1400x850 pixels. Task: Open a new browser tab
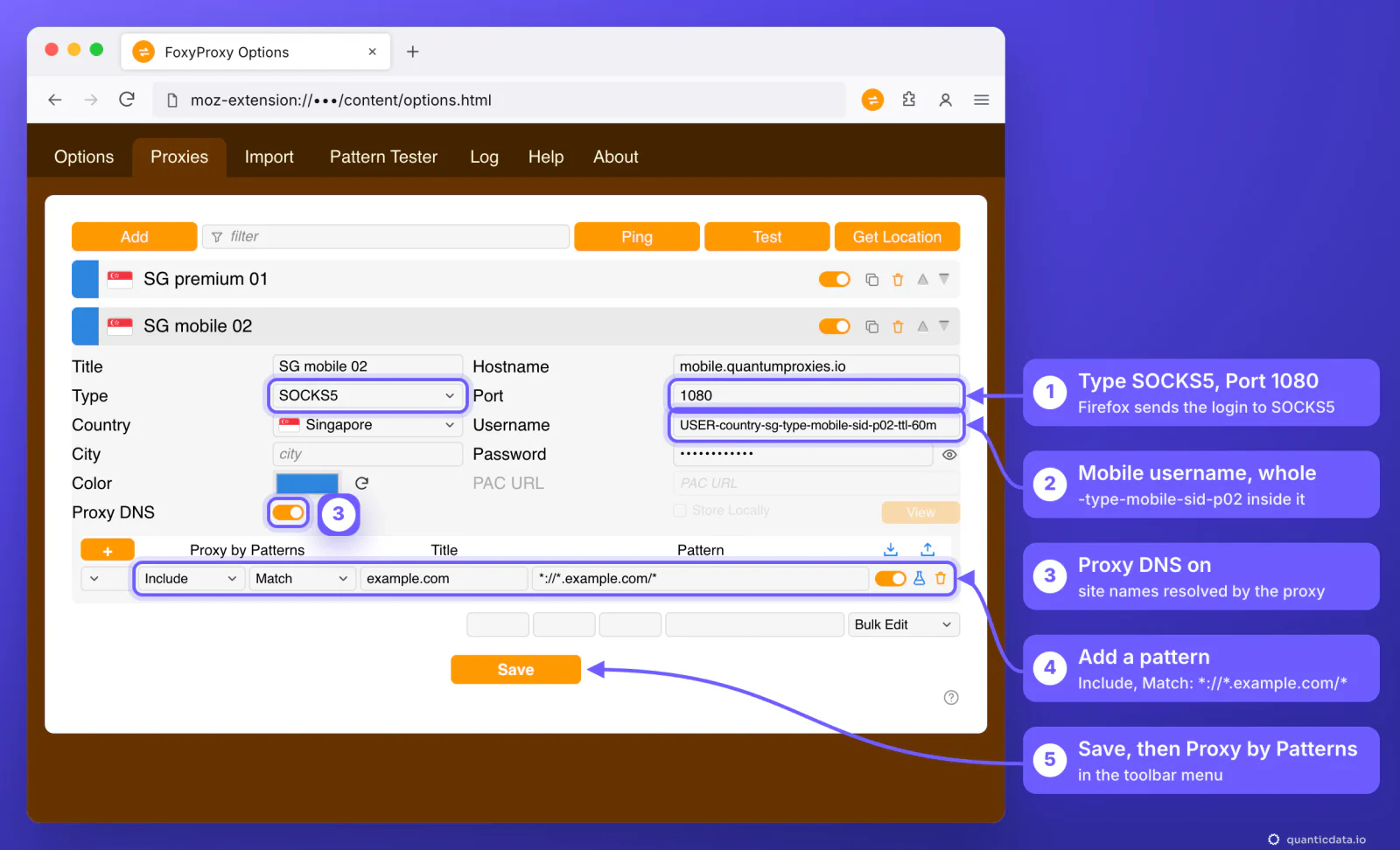tap(413, 52)
